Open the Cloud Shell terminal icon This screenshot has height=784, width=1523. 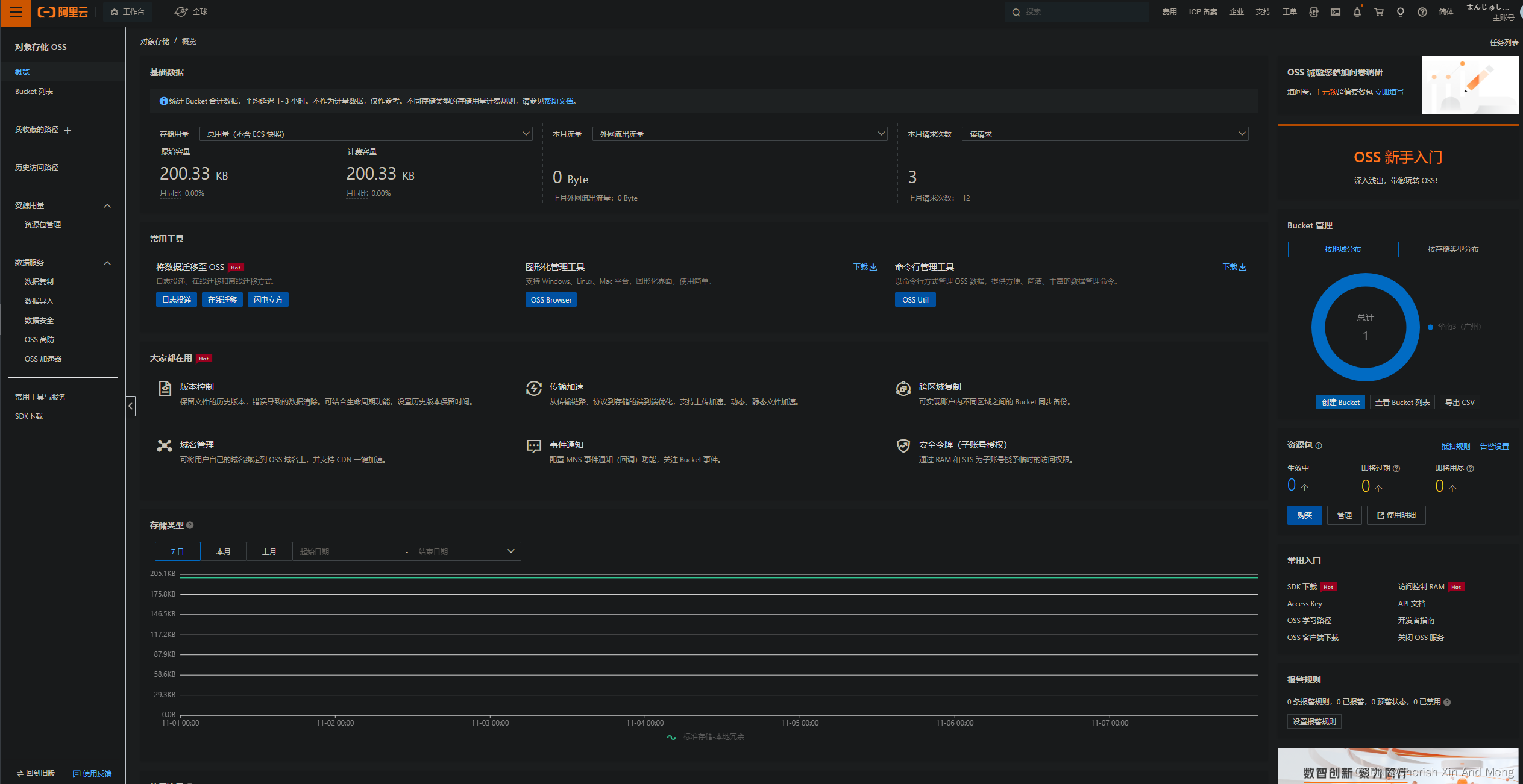pos(1335,12)
